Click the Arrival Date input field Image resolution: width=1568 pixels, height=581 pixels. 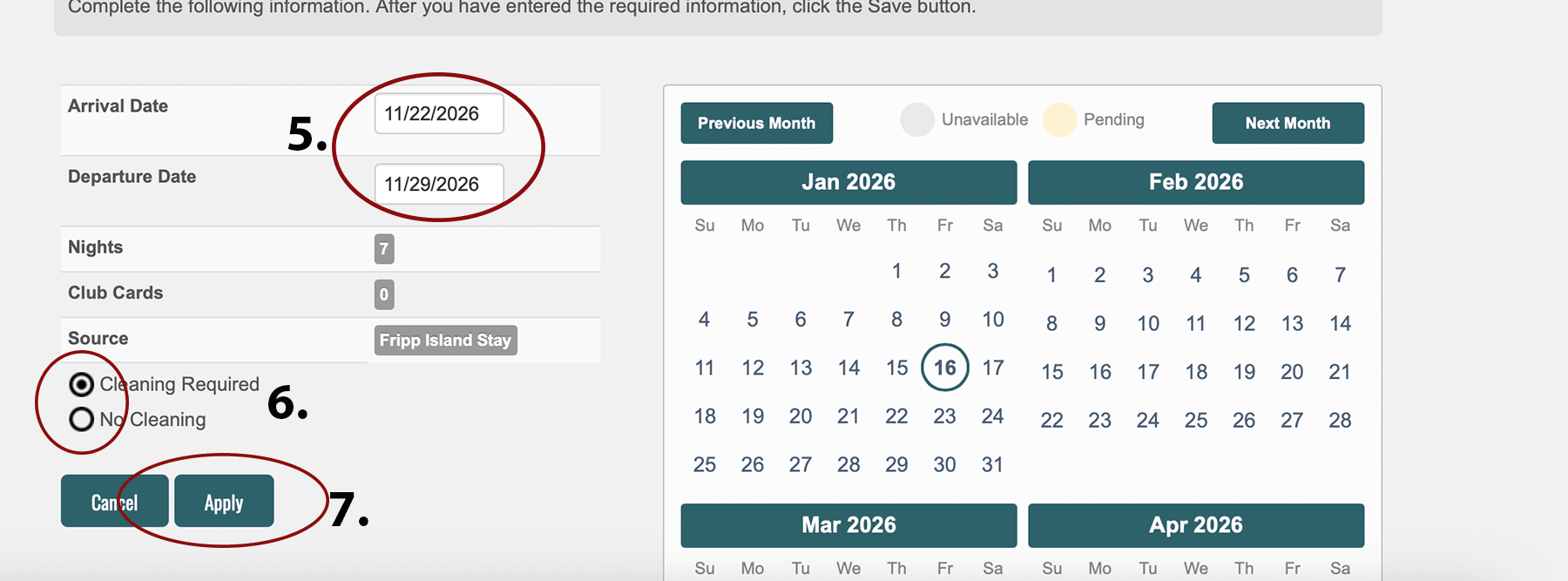[439, 114]
